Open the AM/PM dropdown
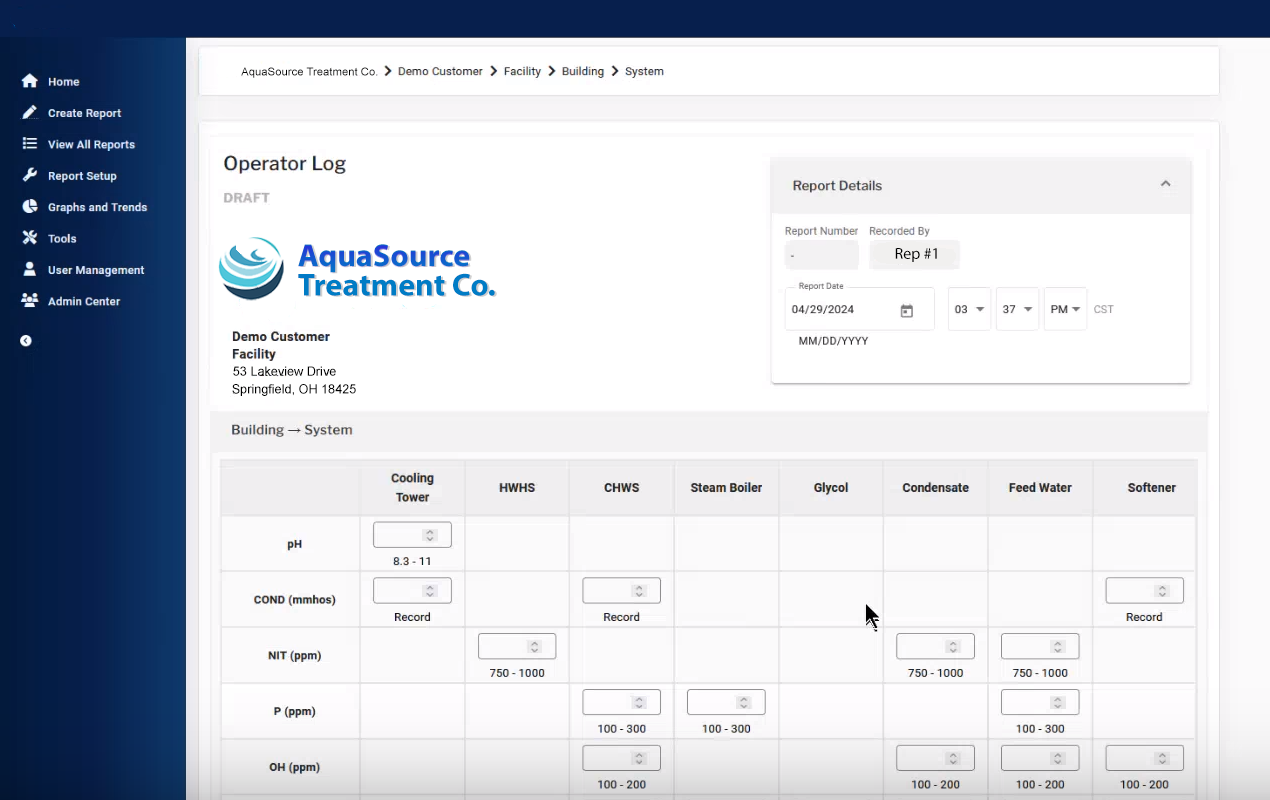The width and height of the screenshot is (1270, 800). pos(1065,310)
